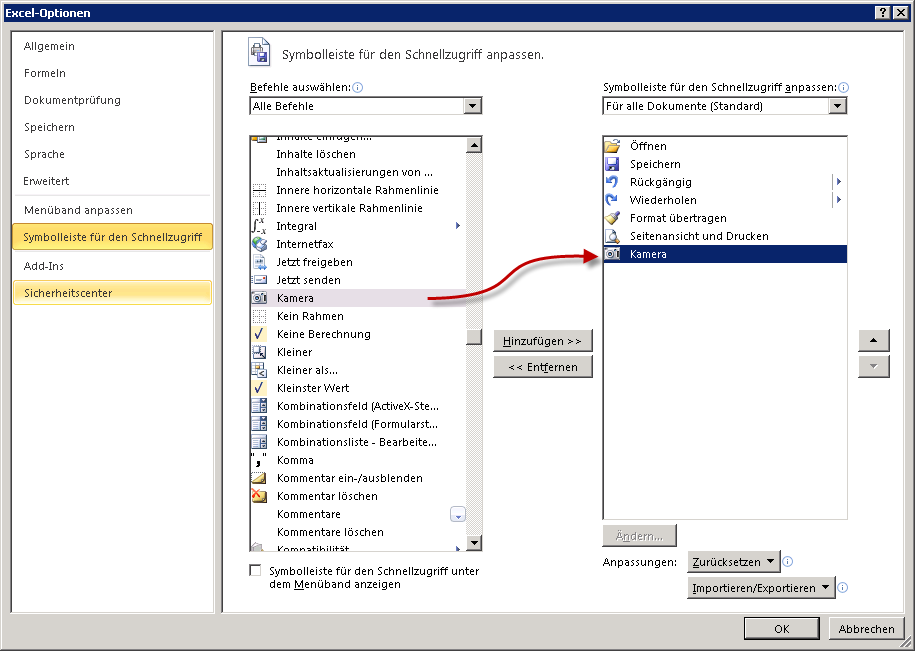Open the Alle Befehle dropdown
This screenshot has height=651, width=915.
(472, 106)
